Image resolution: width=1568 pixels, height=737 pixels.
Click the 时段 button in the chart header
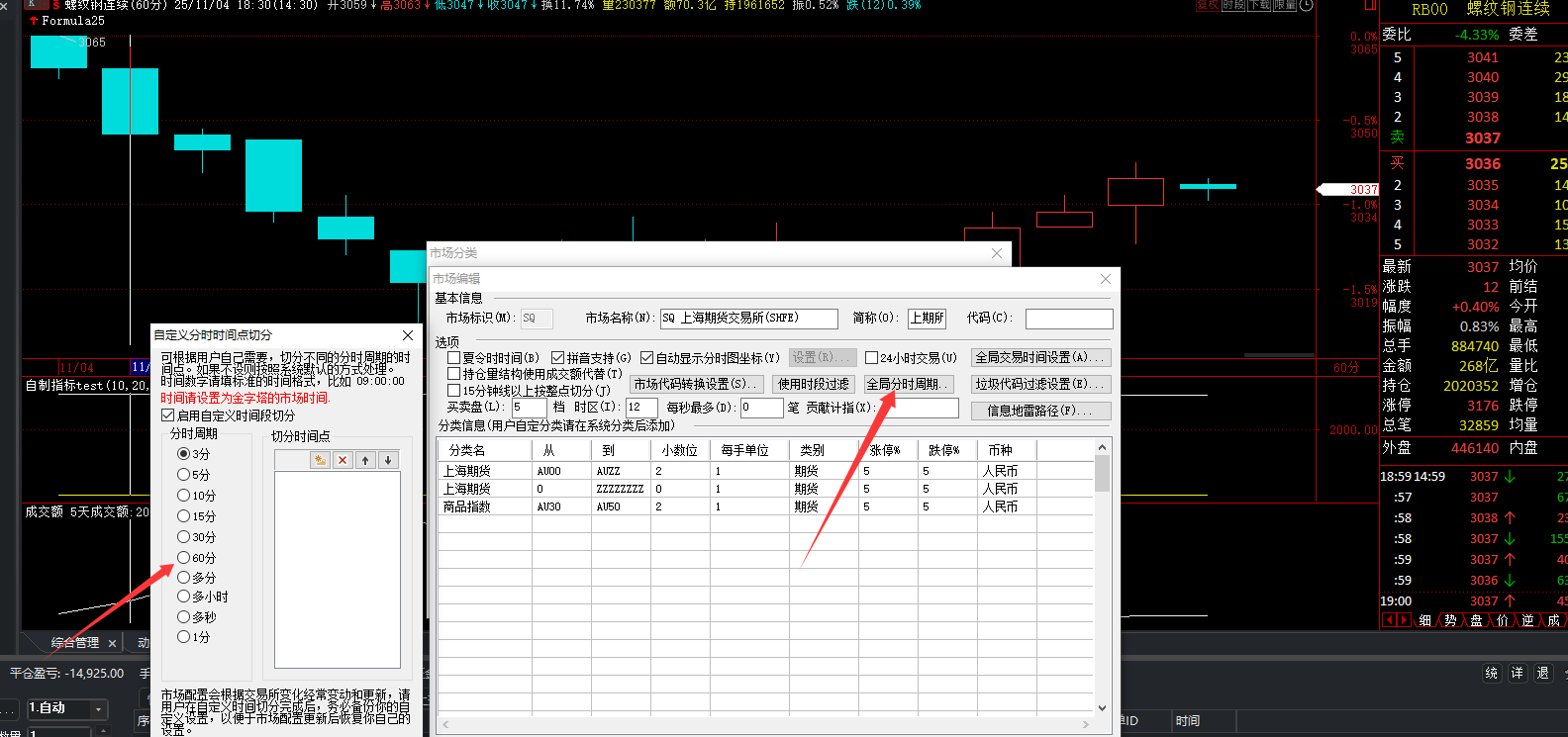tap(1232, 5)
